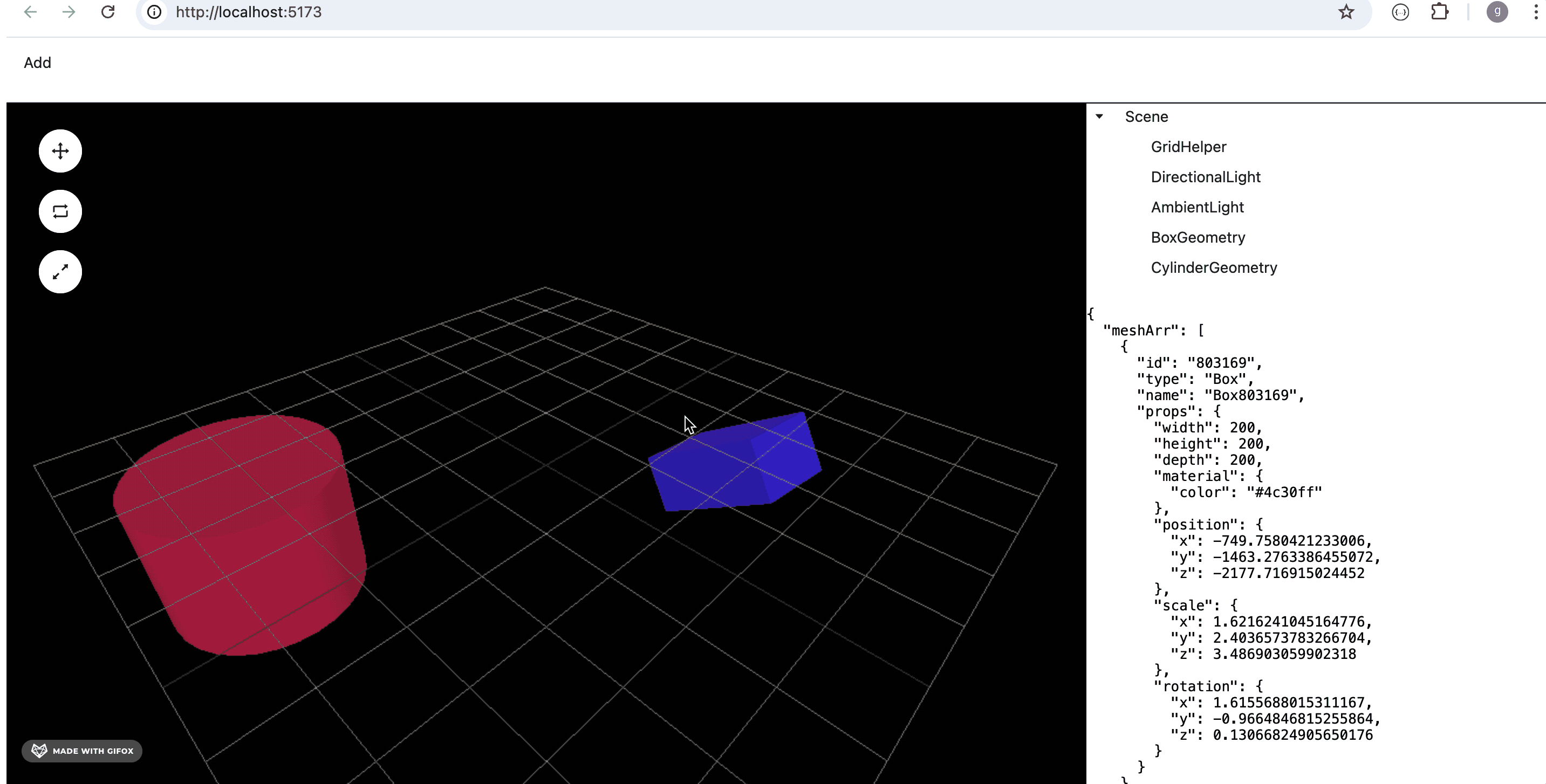Open the browser three-dot menu

tap(1535, 12)
